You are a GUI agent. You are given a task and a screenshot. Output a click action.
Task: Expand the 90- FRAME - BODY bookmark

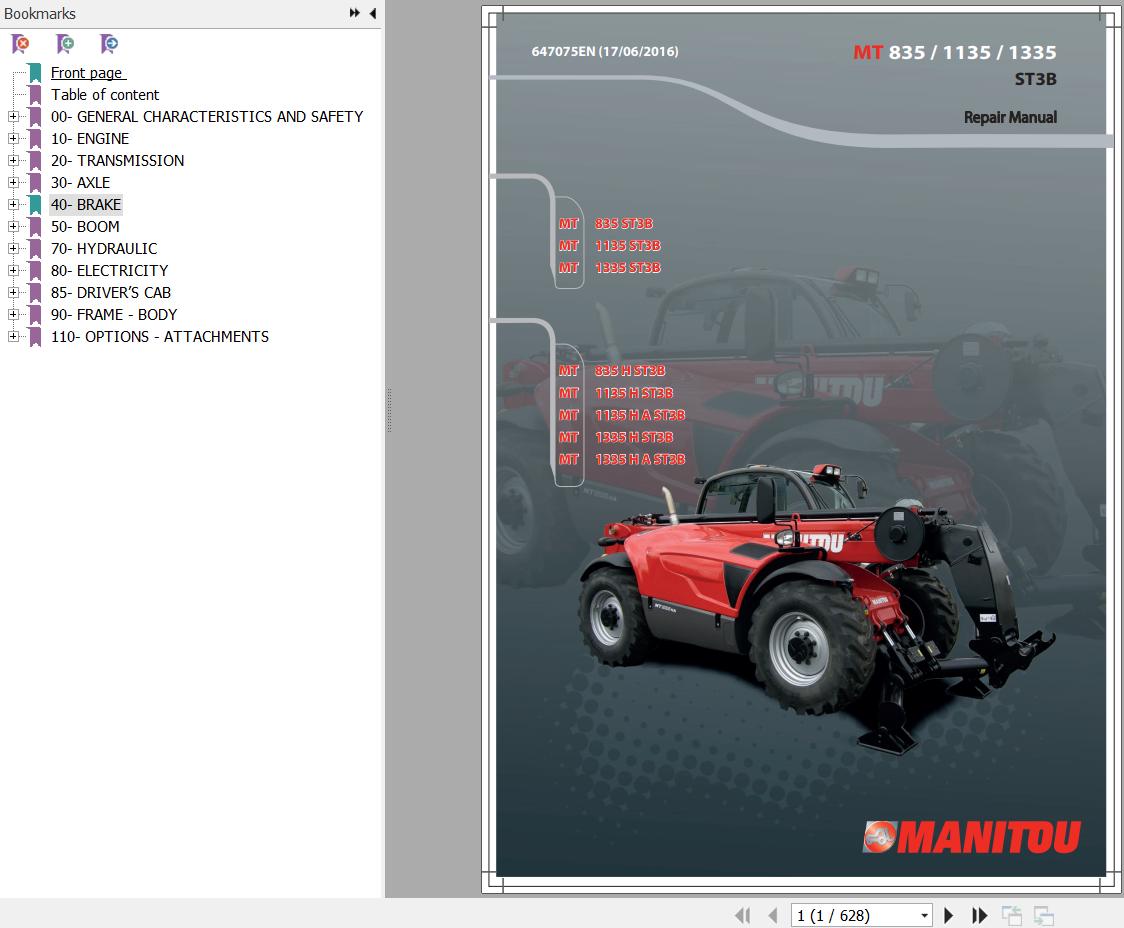13,314
